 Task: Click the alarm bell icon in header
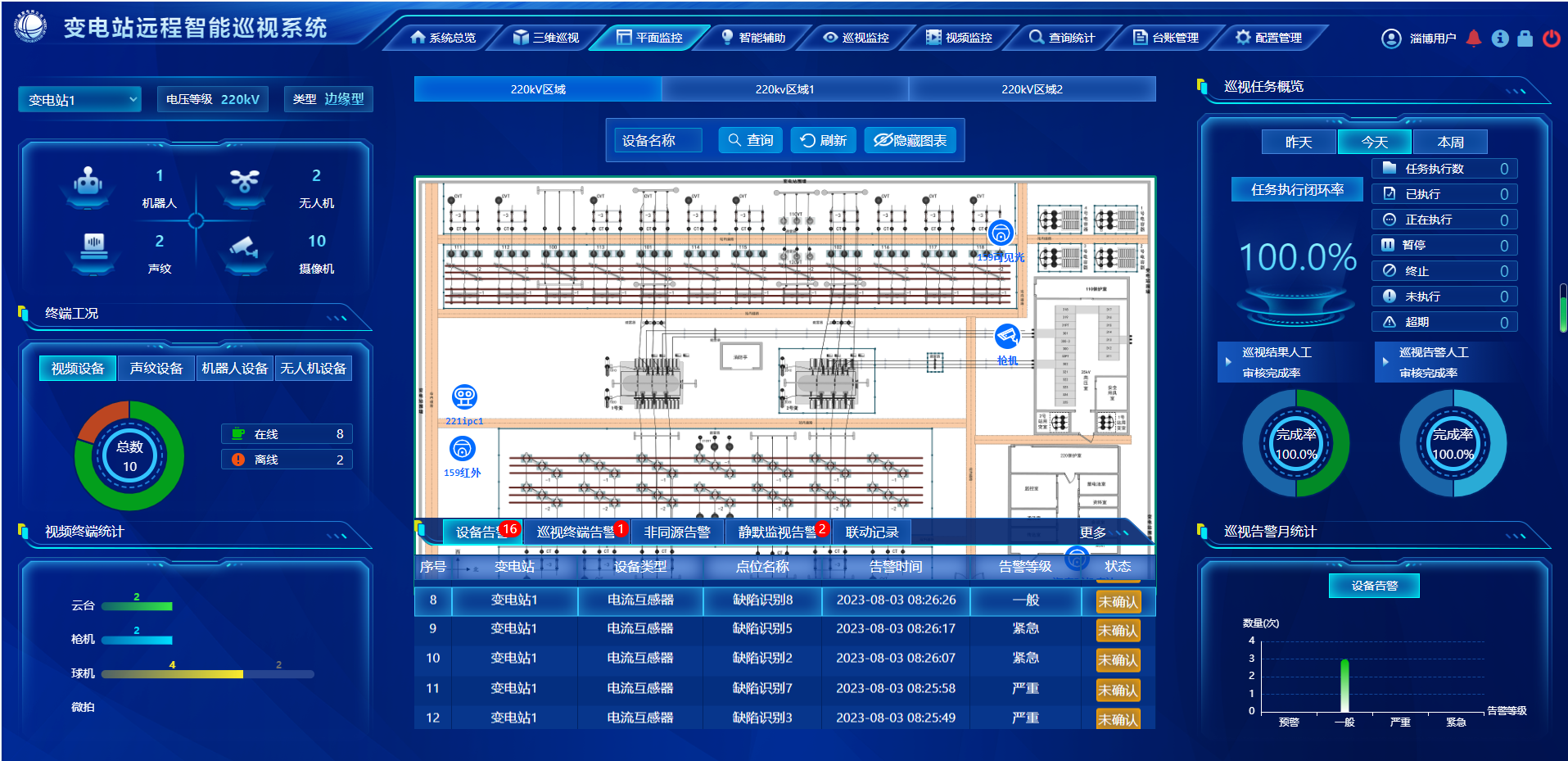coord(1474,38)
